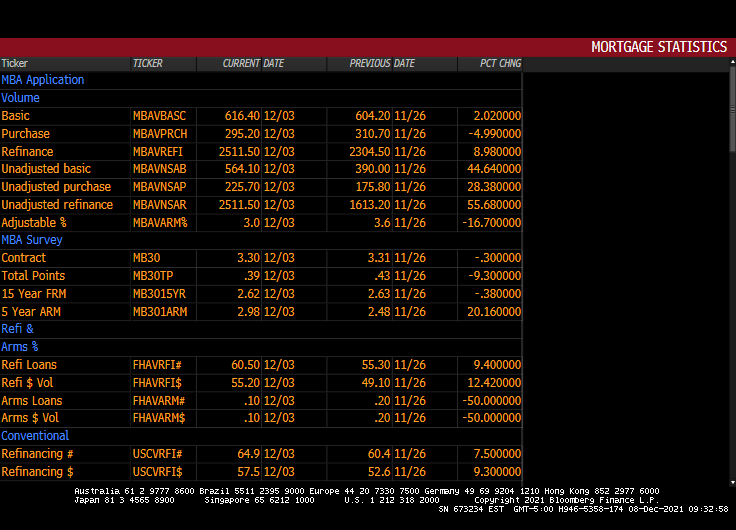This screenshot has width=736, height=530.
Task: Click the 5 Year ARM row label
Action: [x=33, y=312]
